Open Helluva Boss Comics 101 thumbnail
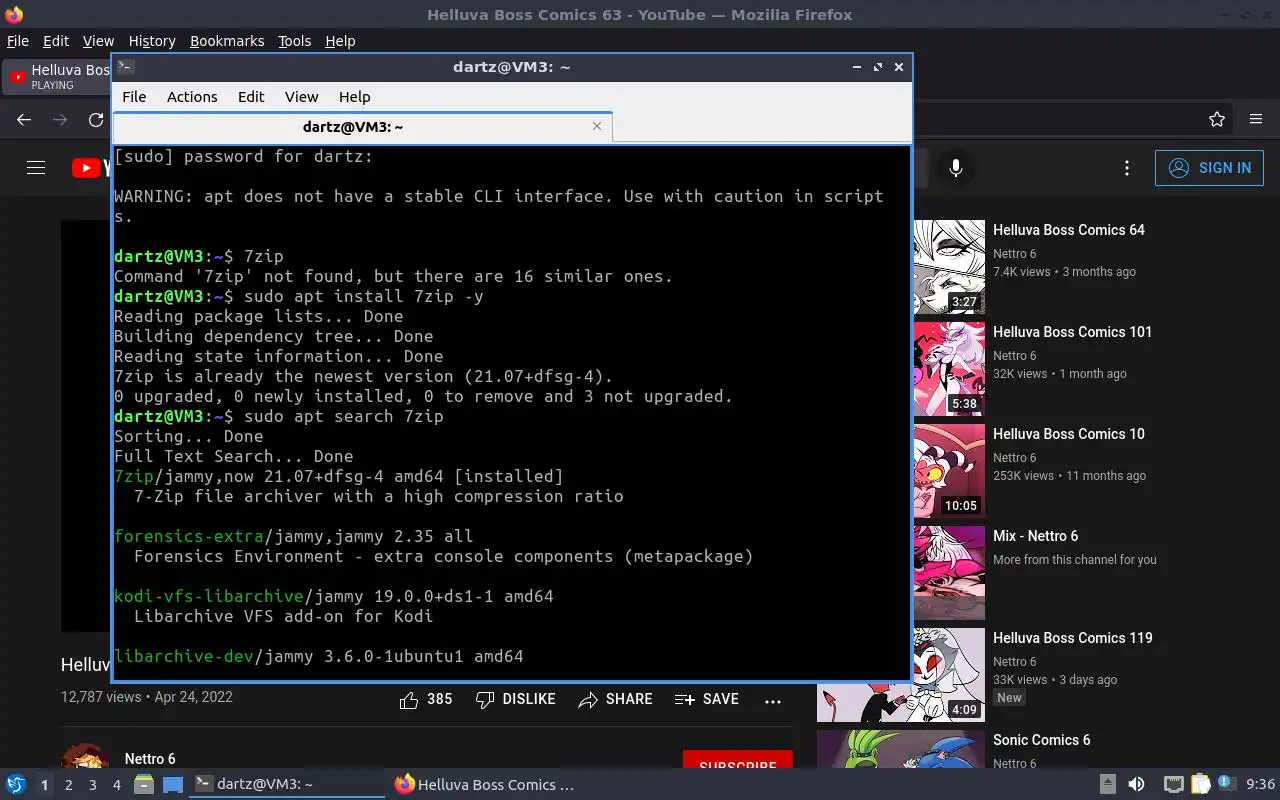The image size is (1280, 800). (x=950, y=369)
